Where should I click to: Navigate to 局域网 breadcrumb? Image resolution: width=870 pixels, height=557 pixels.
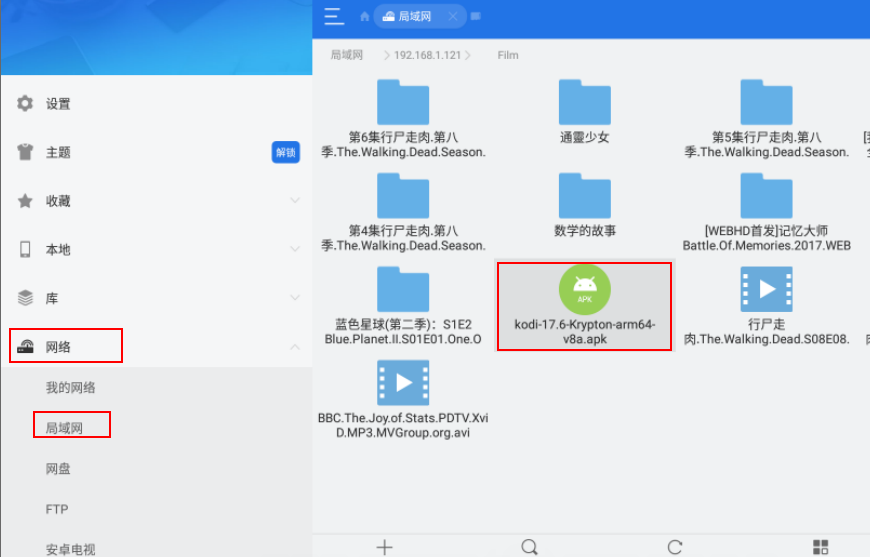pyautogui.click(x=347, y=55)
